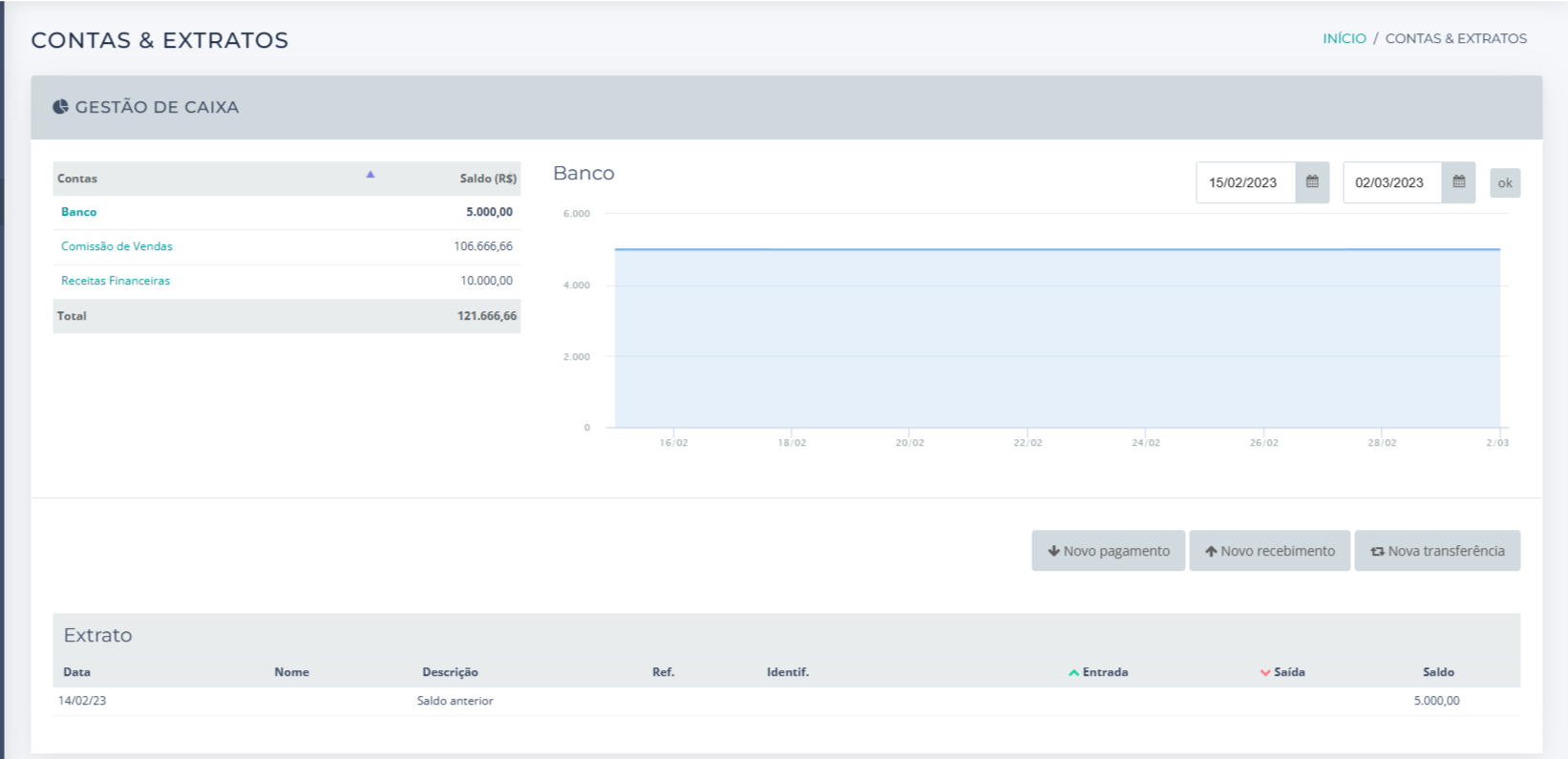The width and height of the screenshot is (1568, 759).
Task: Click the Novo recebimento button
Action: 1269,551
